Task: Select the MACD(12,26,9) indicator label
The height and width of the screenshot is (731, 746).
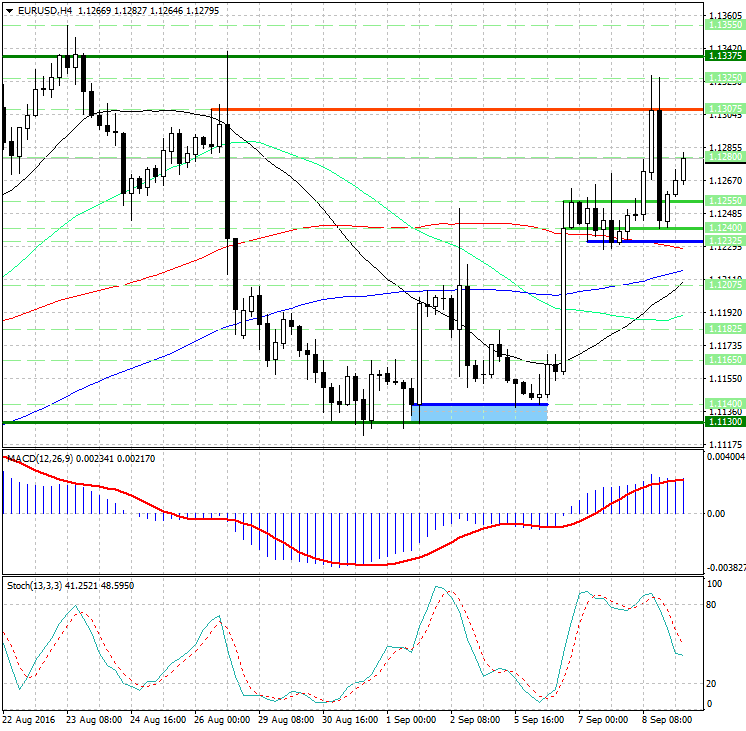Action: 40,459
